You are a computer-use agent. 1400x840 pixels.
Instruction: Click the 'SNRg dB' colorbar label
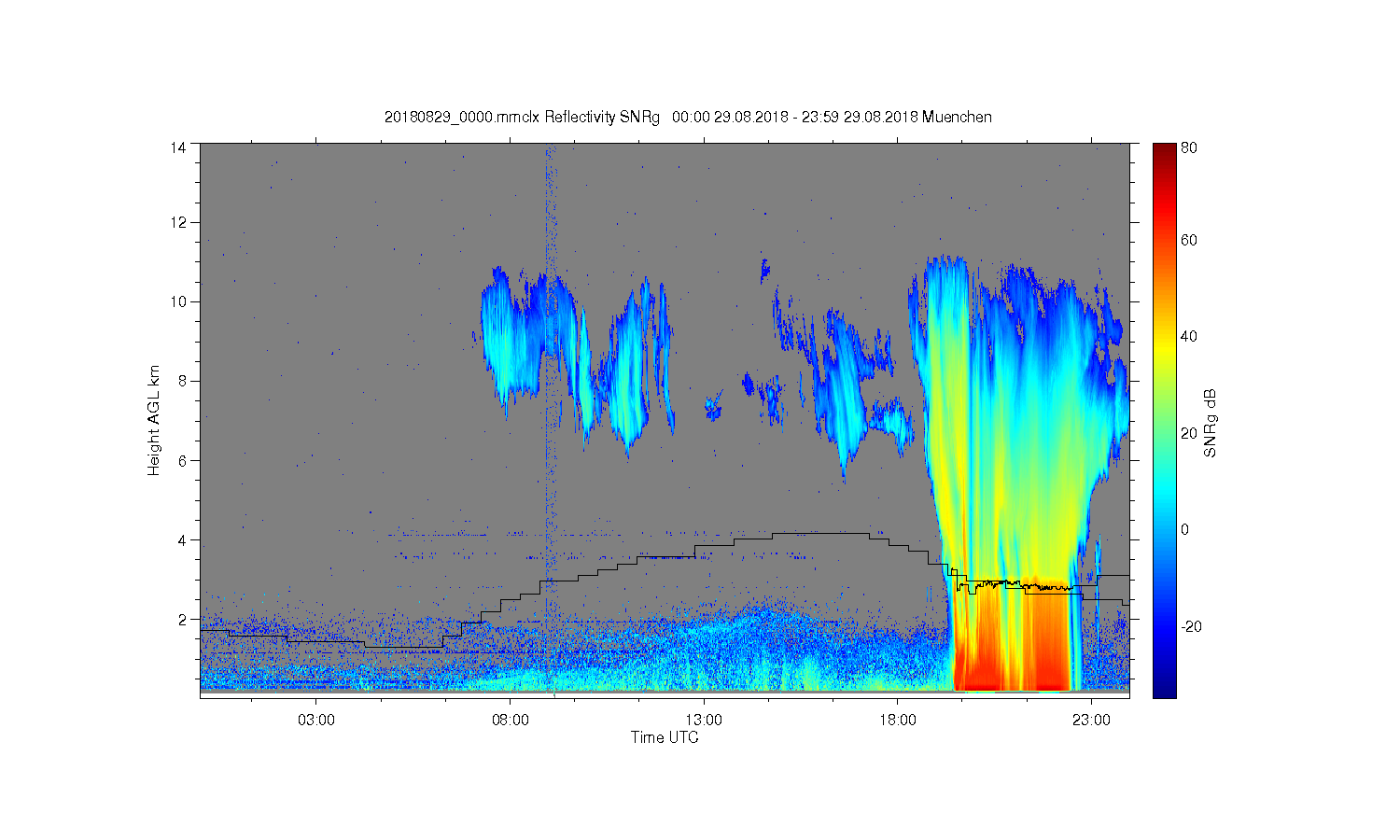coord(1211,423)
